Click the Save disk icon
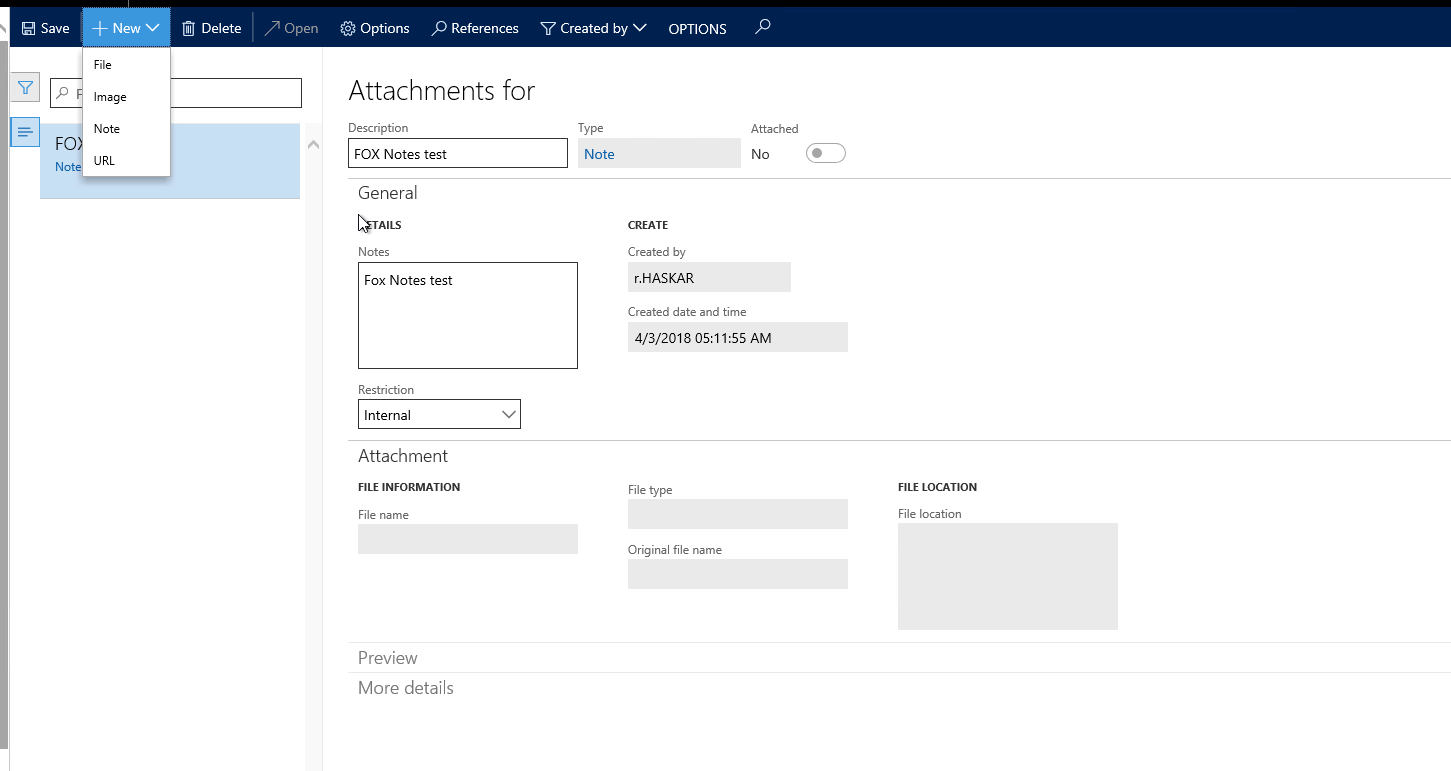 [x=28, y=29]
